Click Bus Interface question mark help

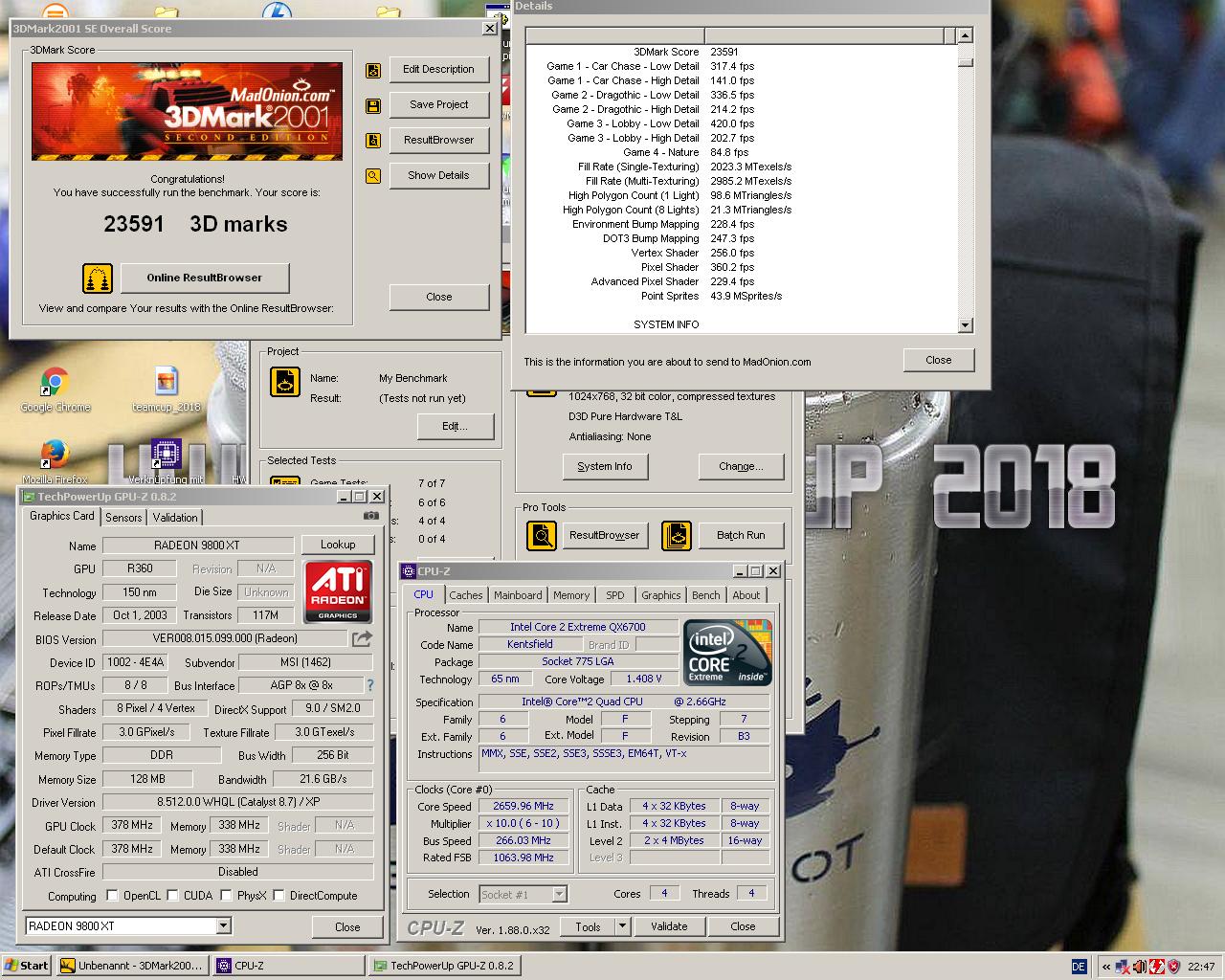tap(370, 685)
